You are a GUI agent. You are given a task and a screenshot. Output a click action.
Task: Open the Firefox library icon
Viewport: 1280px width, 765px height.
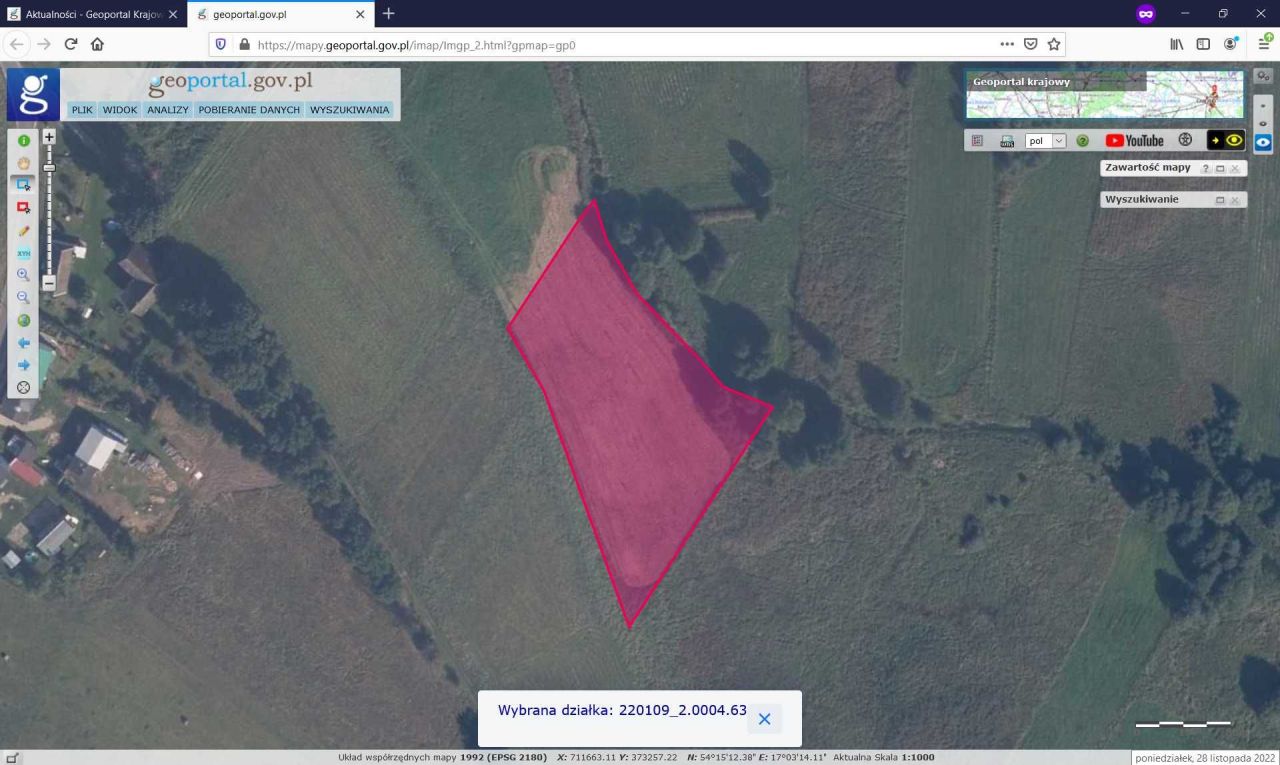click(1177, 44)
